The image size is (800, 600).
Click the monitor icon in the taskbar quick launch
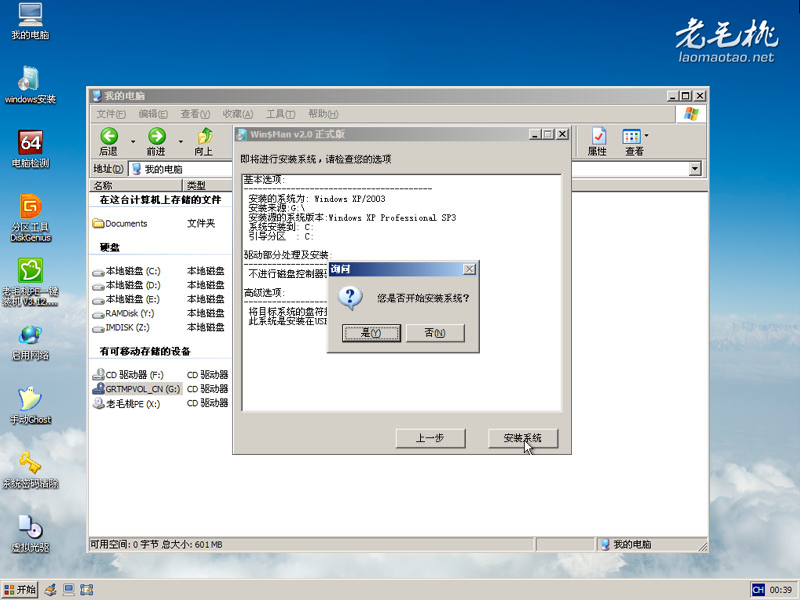pos(68,590)
